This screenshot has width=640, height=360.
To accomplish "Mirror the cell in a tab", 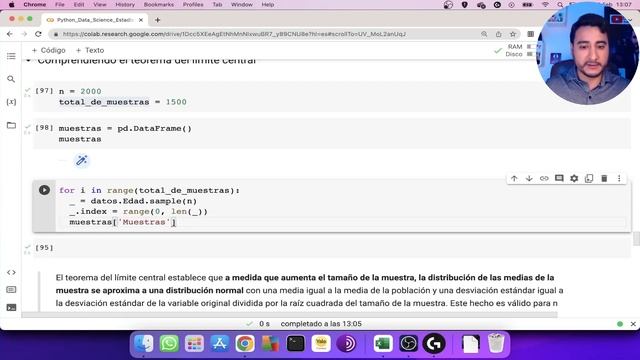I will [x=589, y=178].
